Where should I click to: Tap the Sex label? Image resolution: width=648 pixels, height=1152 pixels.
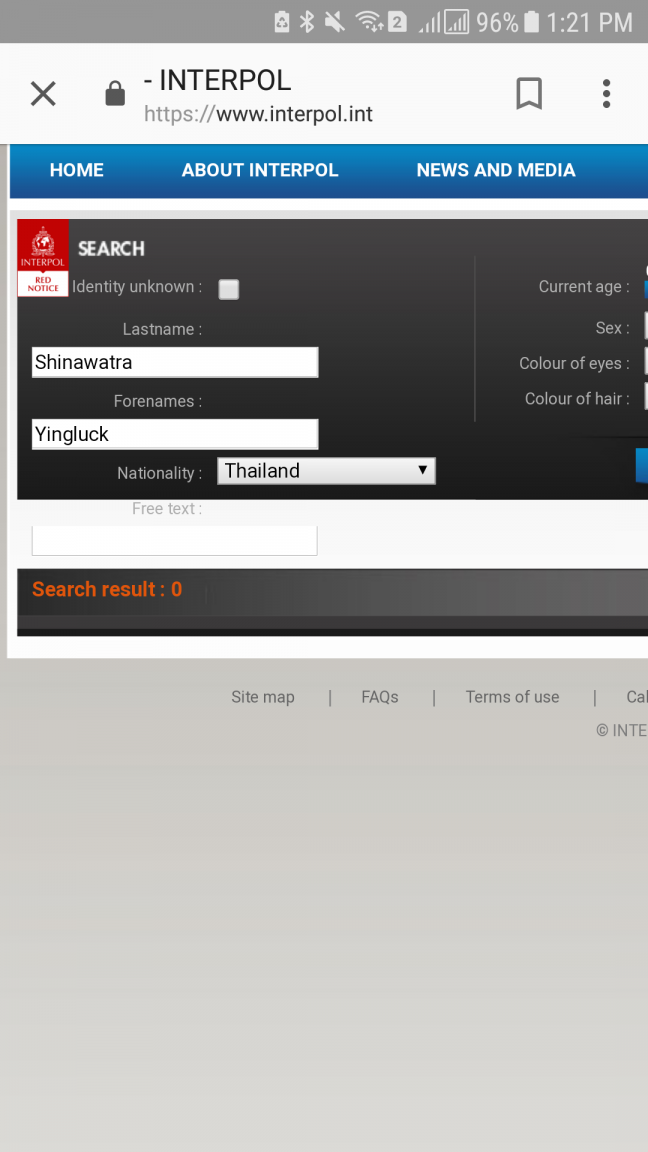point(613,328)
